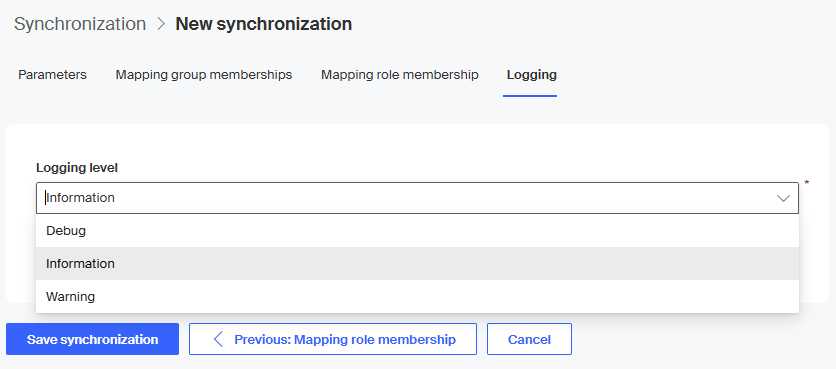Open the Synchronization breadcrumb link
836x369 pixels.
click(80, 24)
